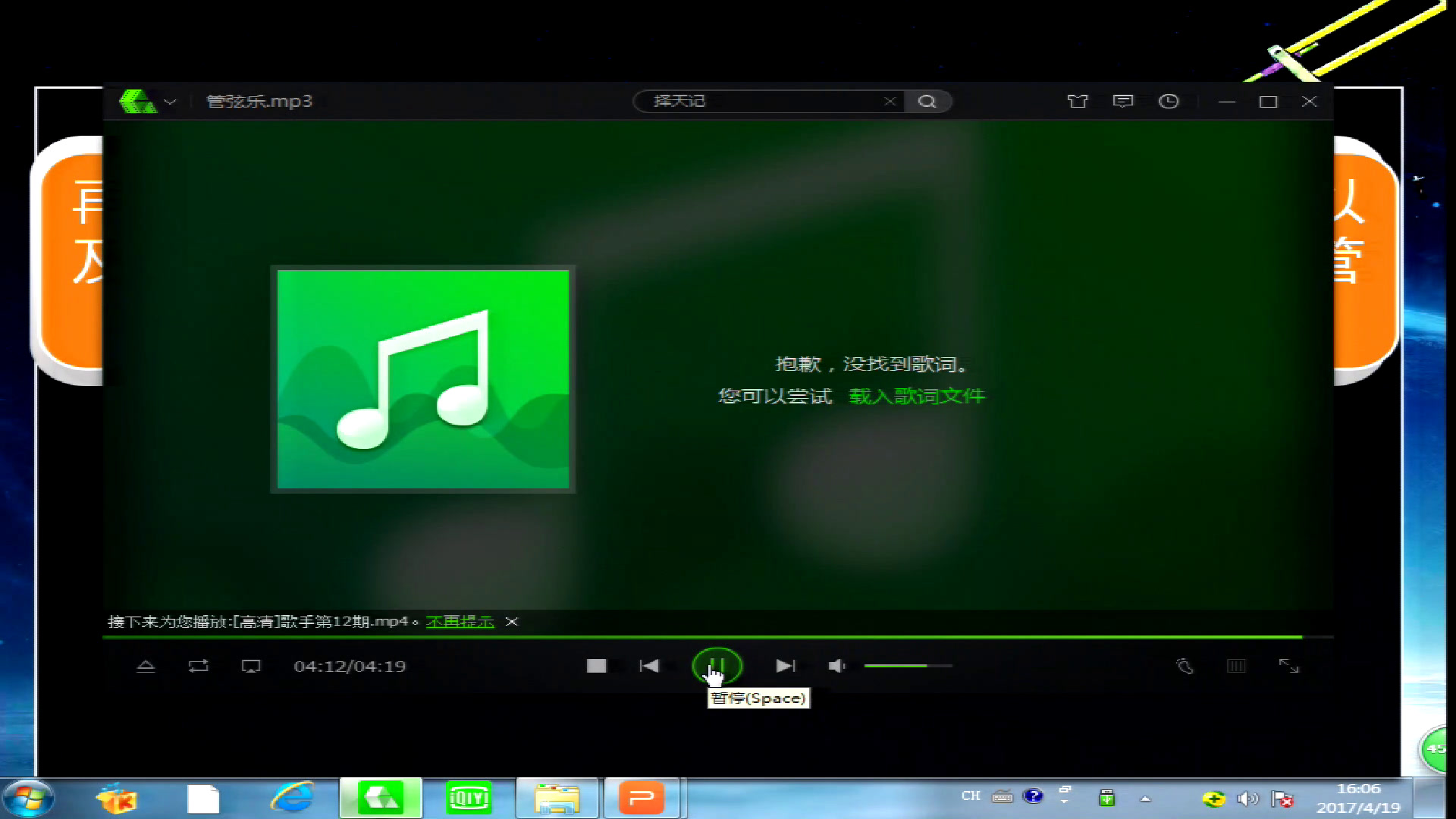This screenshot has height=819, width=1456.
Task: Open the playlist panel icon
Action: click(x=1236, y=666)
